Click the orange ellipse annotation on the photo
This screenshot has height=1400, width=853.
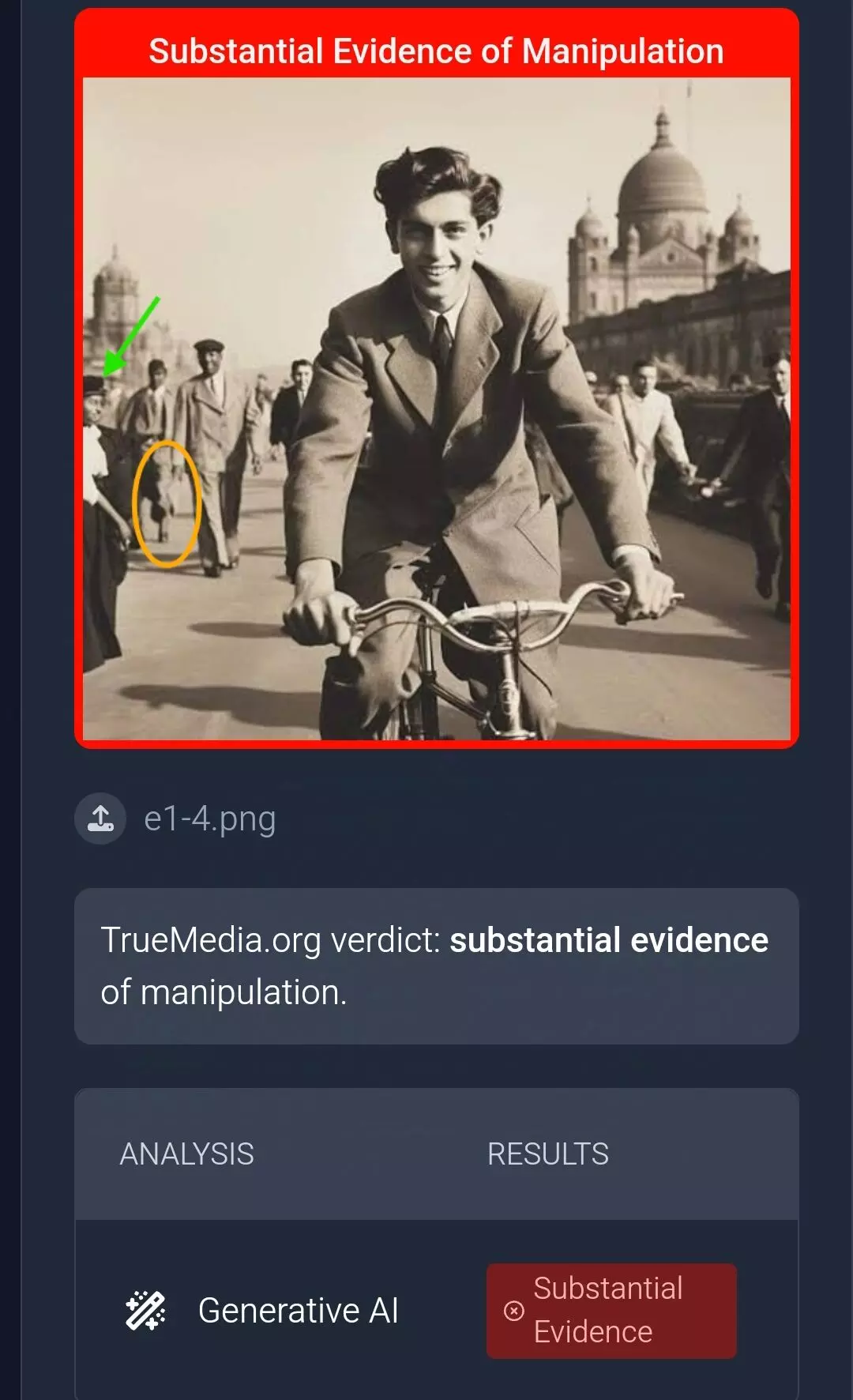pos(167,503)
